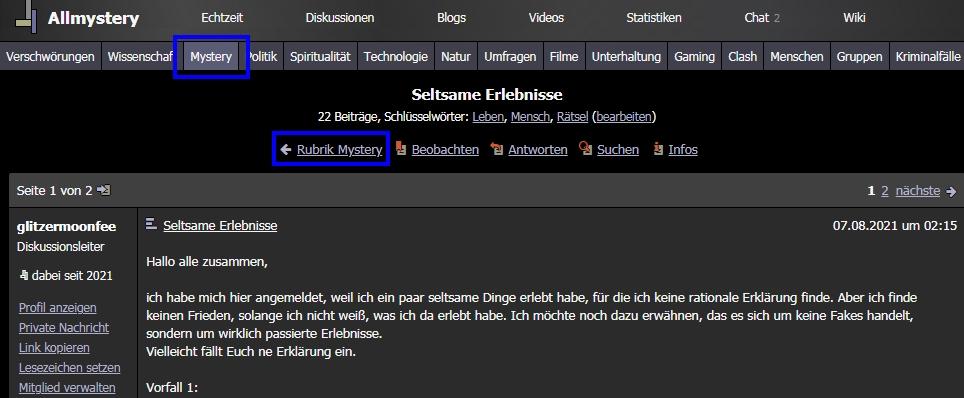Click the Rätsel keyword link

572,116
